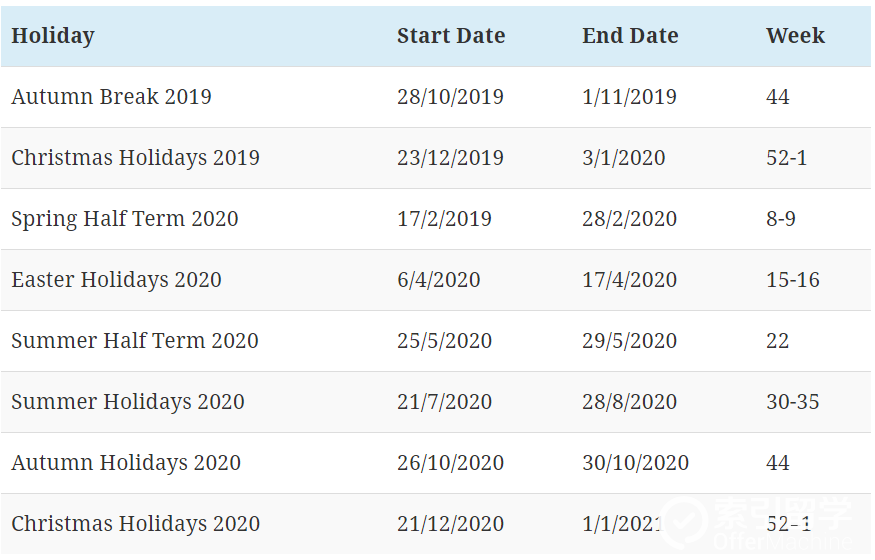Click the end date 17/4/2020
Screen dimensions: 875x560
629,279
